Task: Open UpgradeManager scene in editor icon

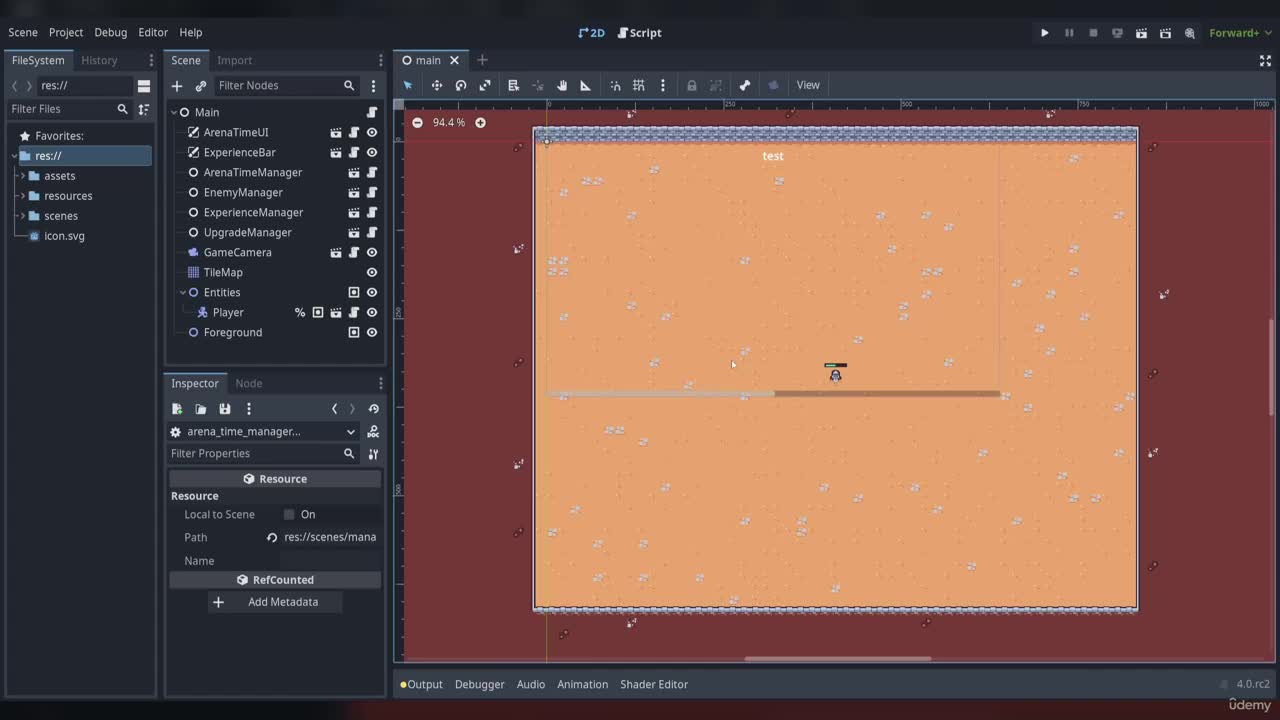Action: (x=354, y=232)
